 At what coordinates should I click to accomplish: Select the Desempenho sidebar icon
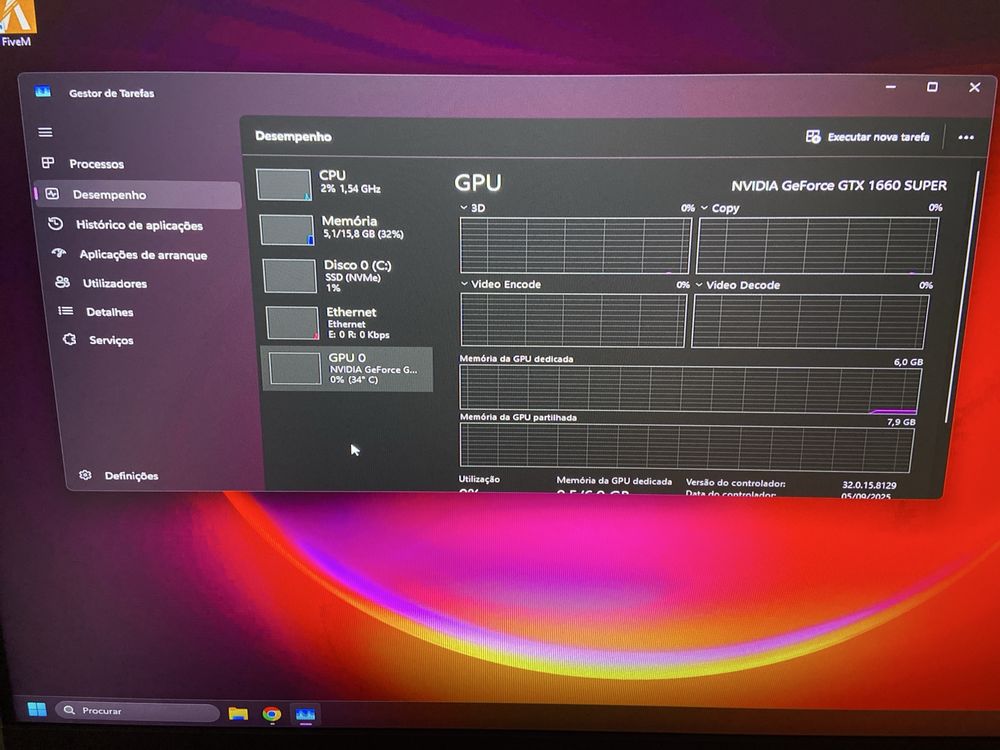point(52,194)
